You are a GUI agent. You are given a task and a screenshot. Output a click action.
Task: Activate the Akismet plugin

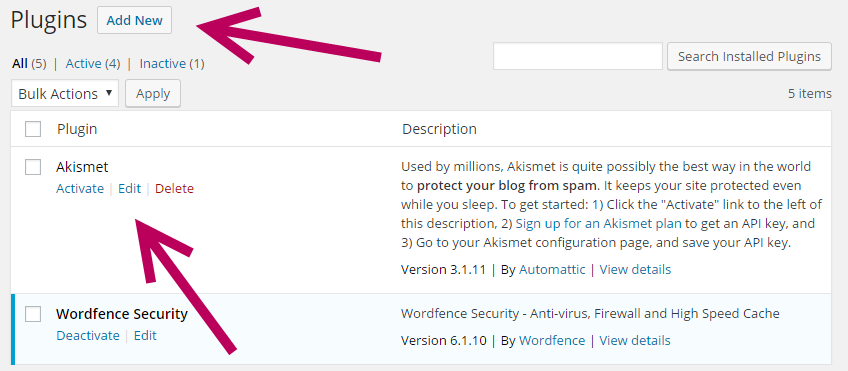point(80,189)
